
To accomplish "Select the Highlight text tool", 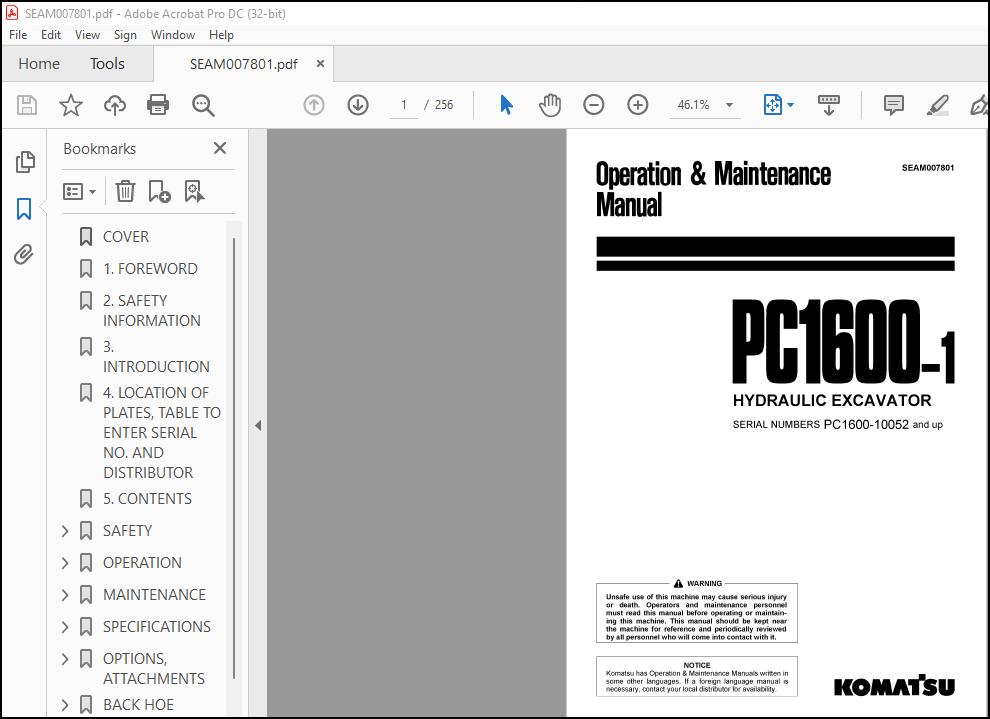I will (938, 105).
